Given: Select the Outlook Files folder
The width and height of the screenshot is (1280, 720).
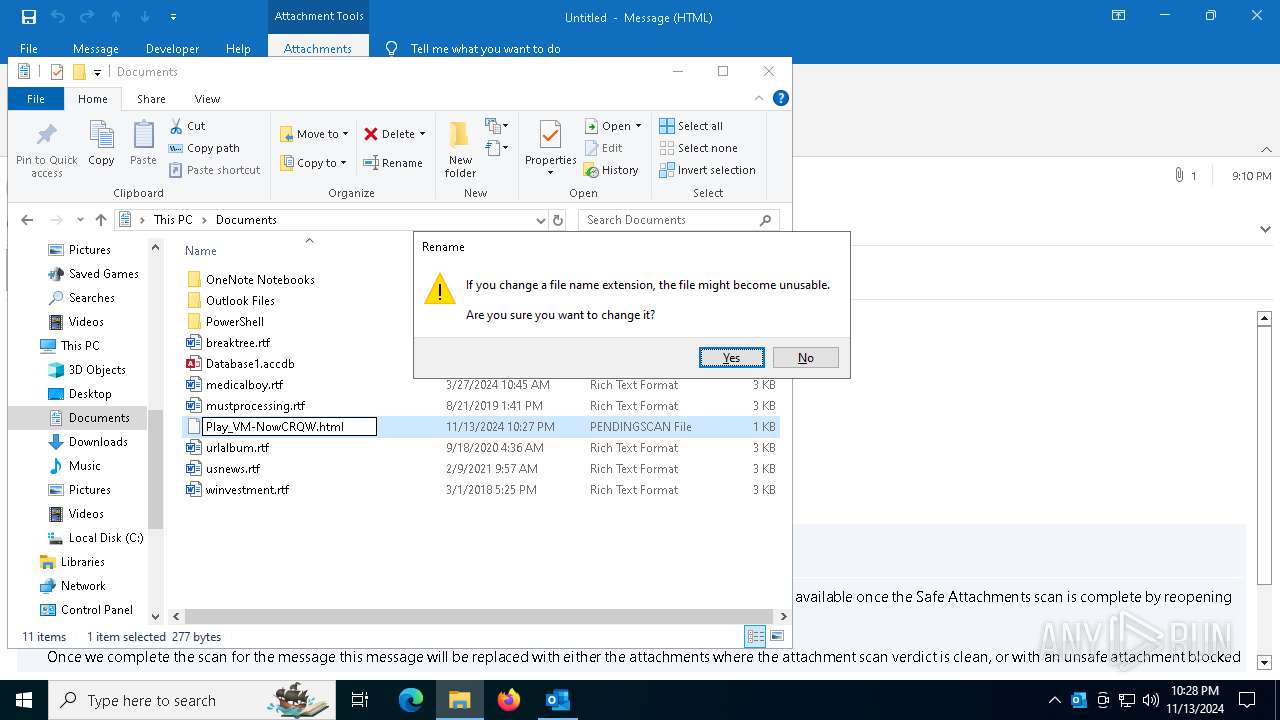Looking at the screenshot, I should click(x=231, y=301).
